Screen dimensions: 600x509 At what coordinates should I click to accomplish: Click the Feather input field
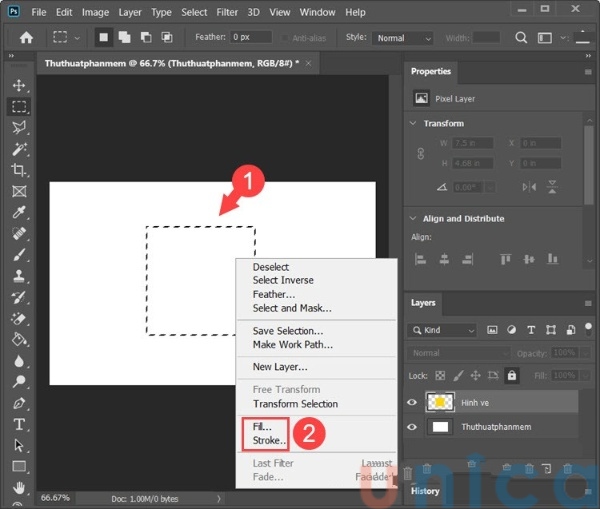click(250, 38)
